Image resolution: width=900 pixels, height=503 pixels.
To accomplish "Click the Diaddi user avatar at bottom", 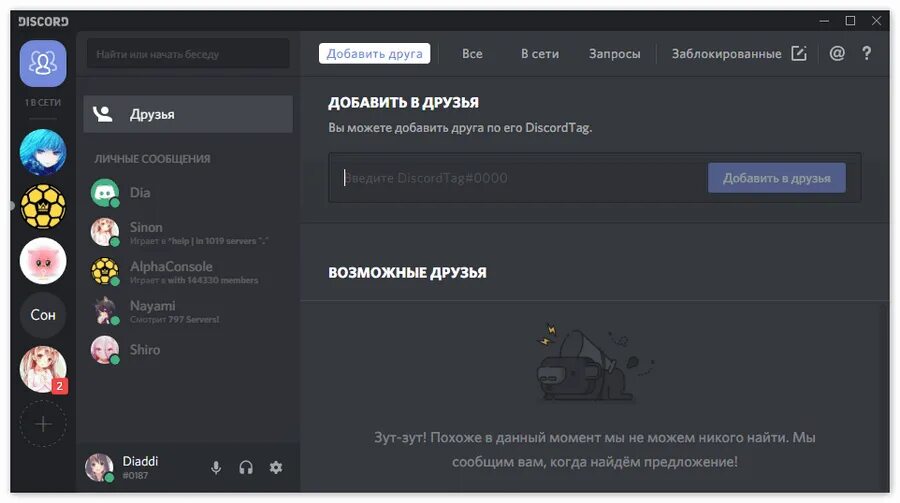I will coord(99,467).
